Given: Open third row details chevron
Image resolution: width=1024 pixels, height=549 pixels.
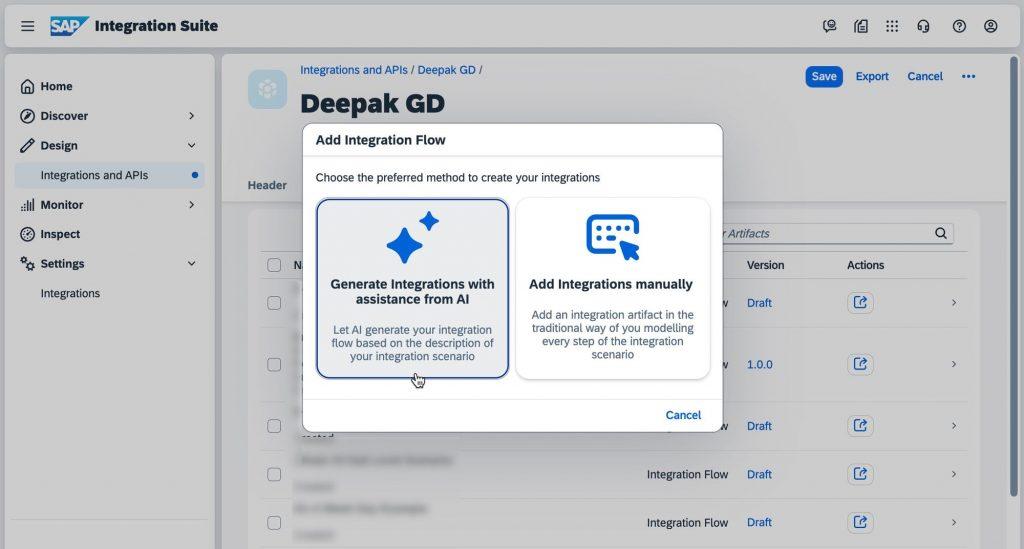Looking at the screenshot, I should click(953, 426).
